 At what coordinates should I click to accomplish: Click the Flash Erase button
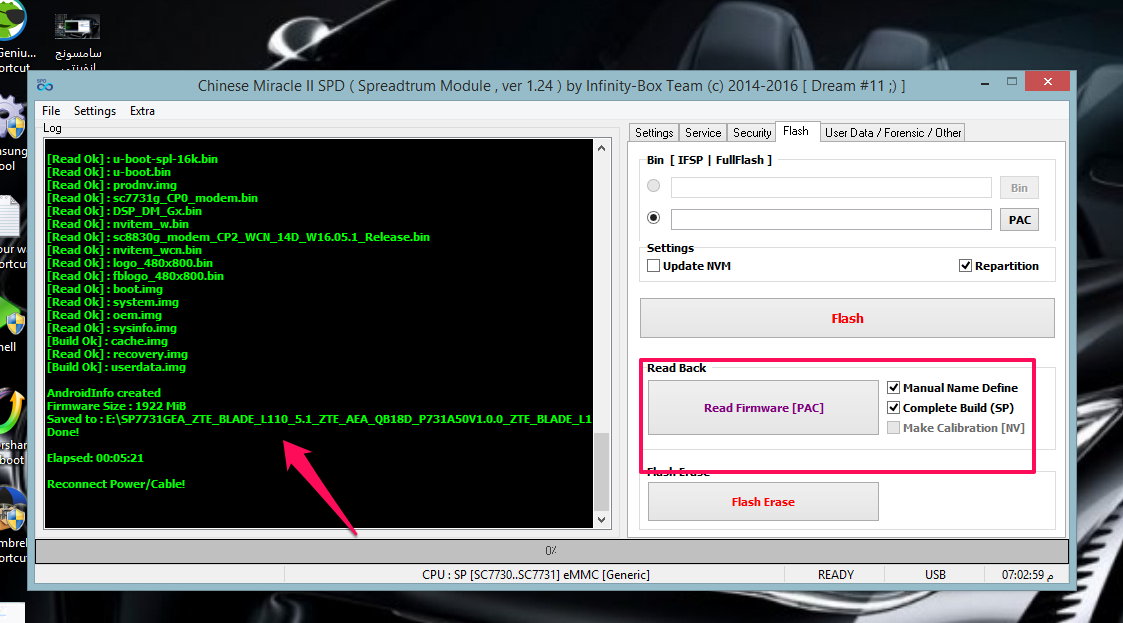pyautogui.click(x=763, y=501)
